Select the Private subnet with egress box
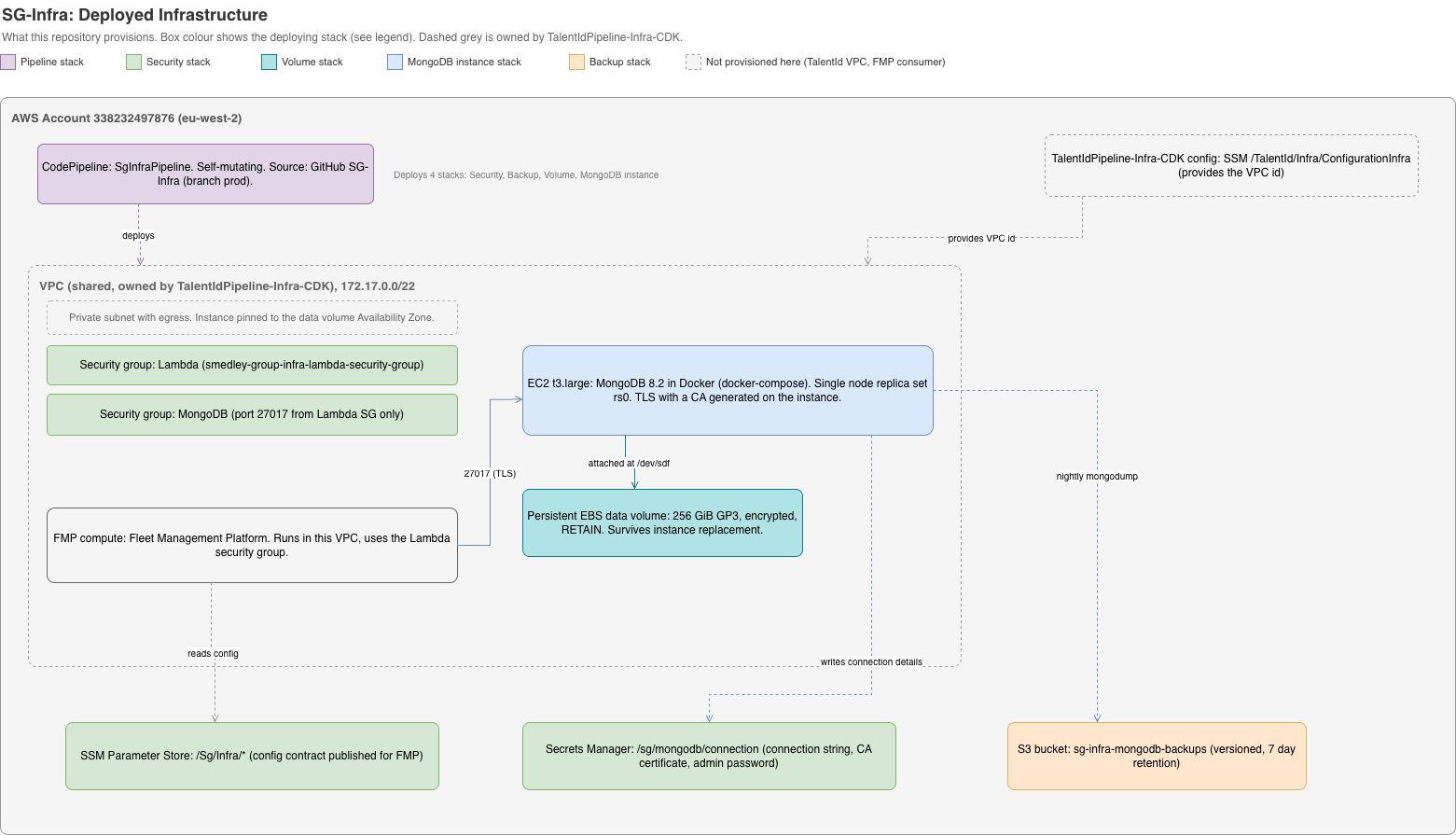The image size is (1456, 835). point(252,317)
